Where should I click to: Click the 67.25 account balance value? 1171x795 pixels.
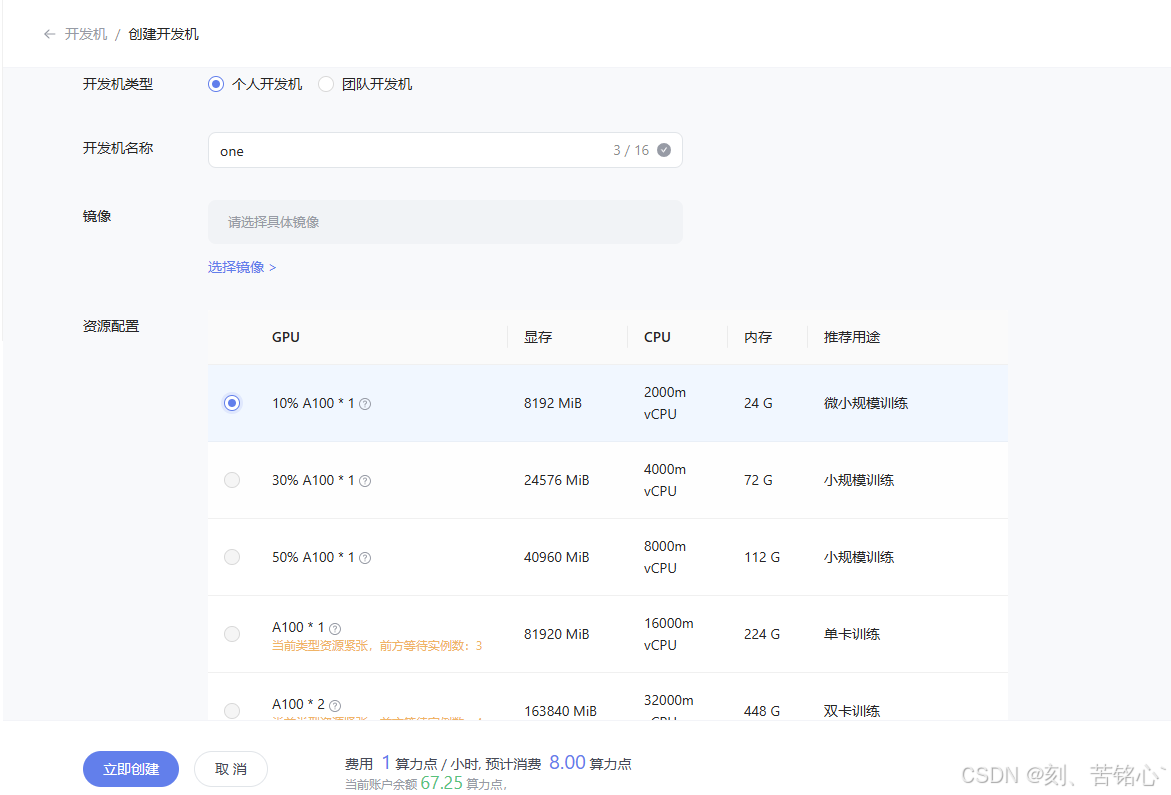coord(441,783)
